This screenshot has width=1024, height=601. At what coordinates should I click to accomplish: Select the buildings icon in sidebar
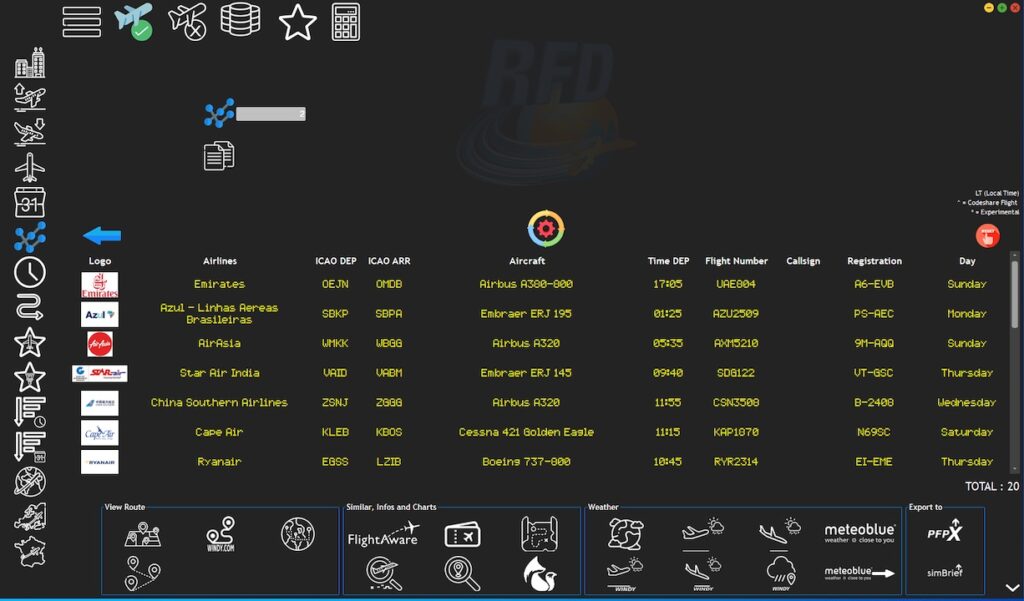click(x=30, y=63)
